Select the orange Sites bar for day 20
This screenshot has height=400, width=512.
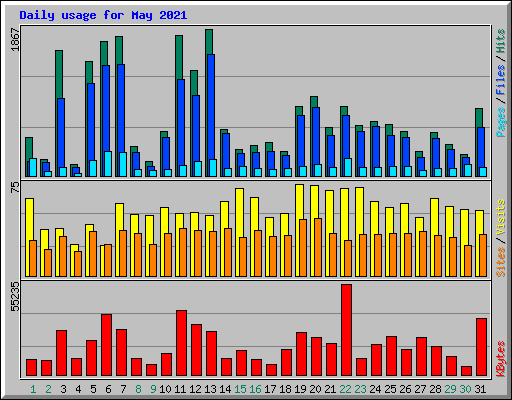pyautogui.click(x=318, y=247)
